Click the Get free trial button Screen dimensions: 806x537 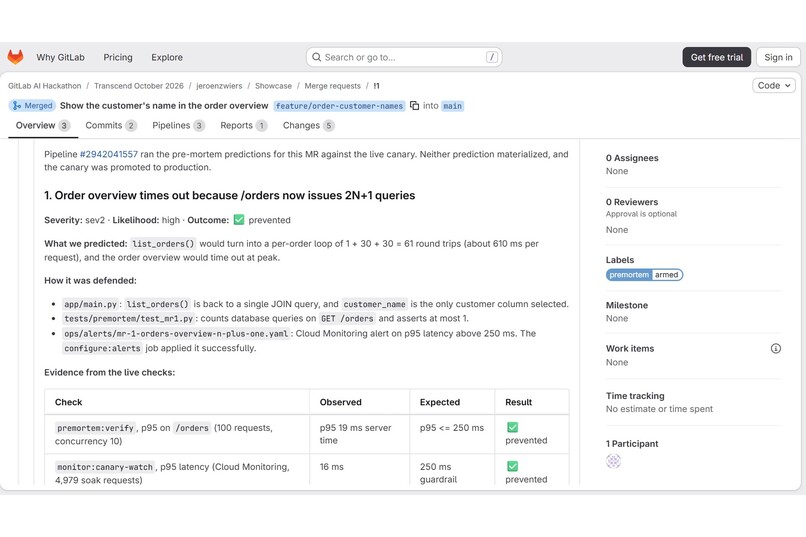[x=717, y=57]
